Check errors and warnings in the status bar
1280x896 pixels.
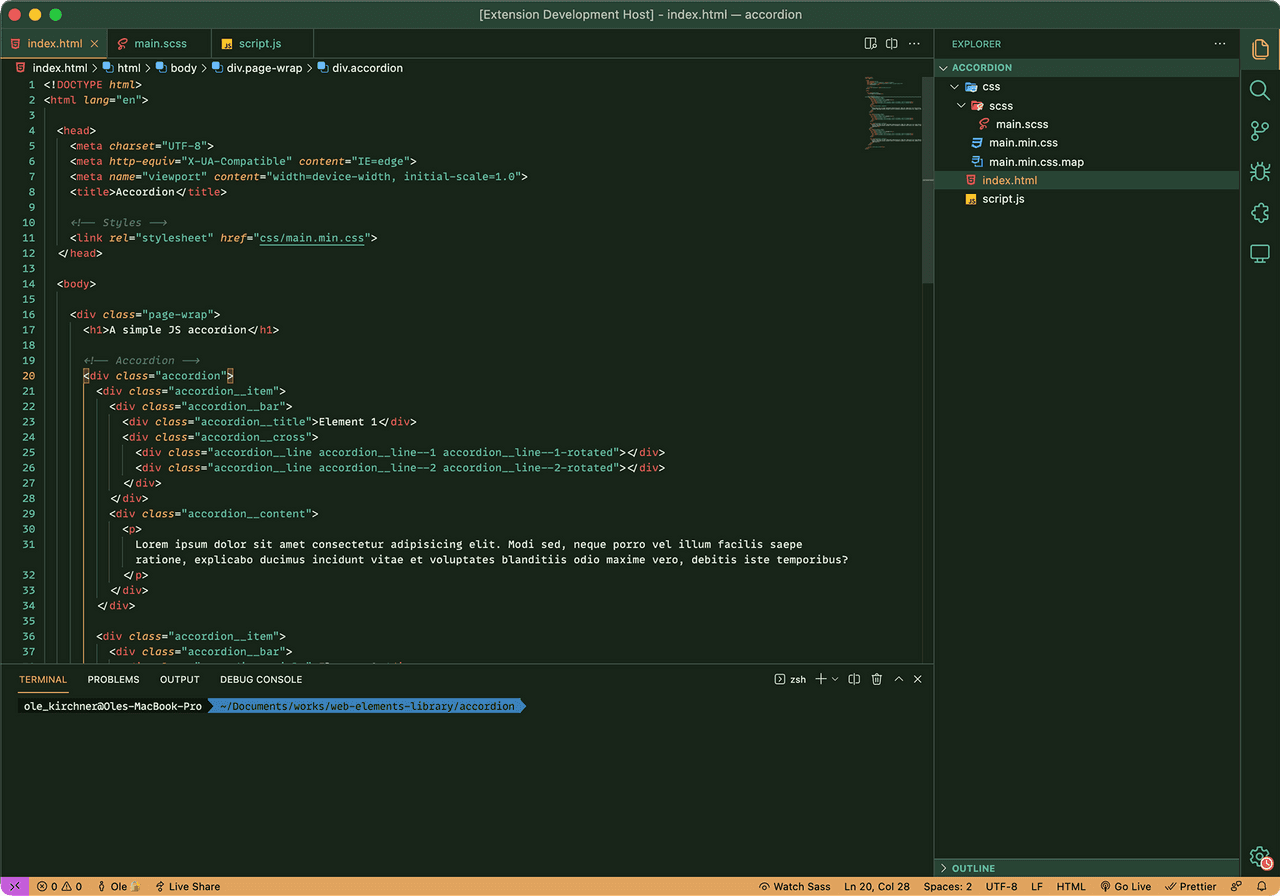pyautogui.click(x=58, y=886)
